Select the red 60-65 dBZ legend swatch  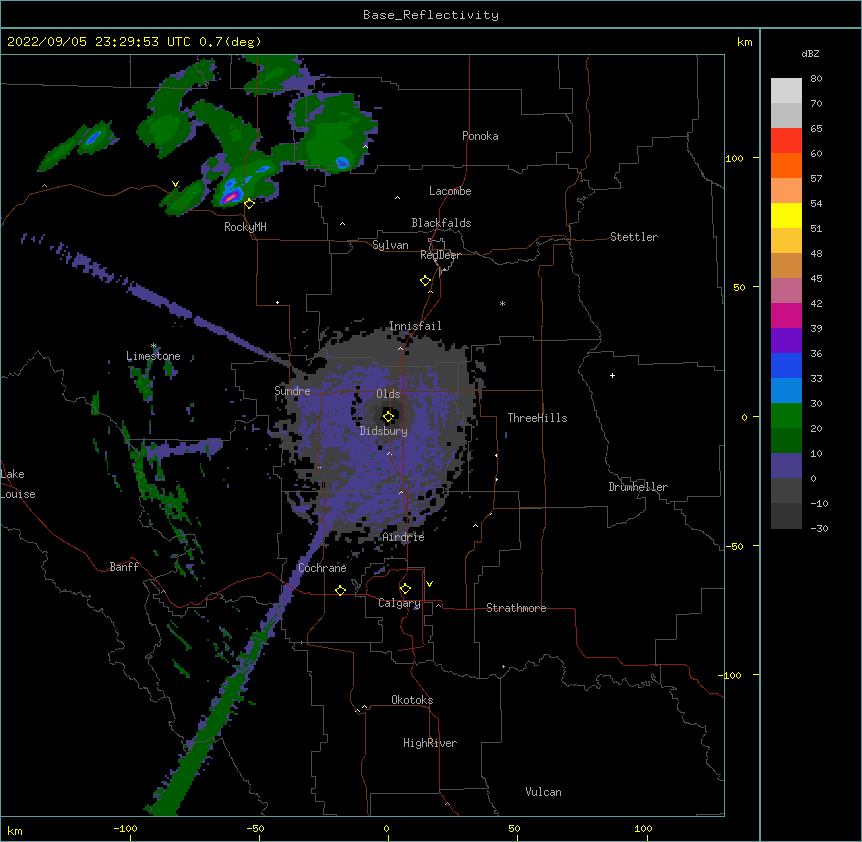tap(786, 141)
